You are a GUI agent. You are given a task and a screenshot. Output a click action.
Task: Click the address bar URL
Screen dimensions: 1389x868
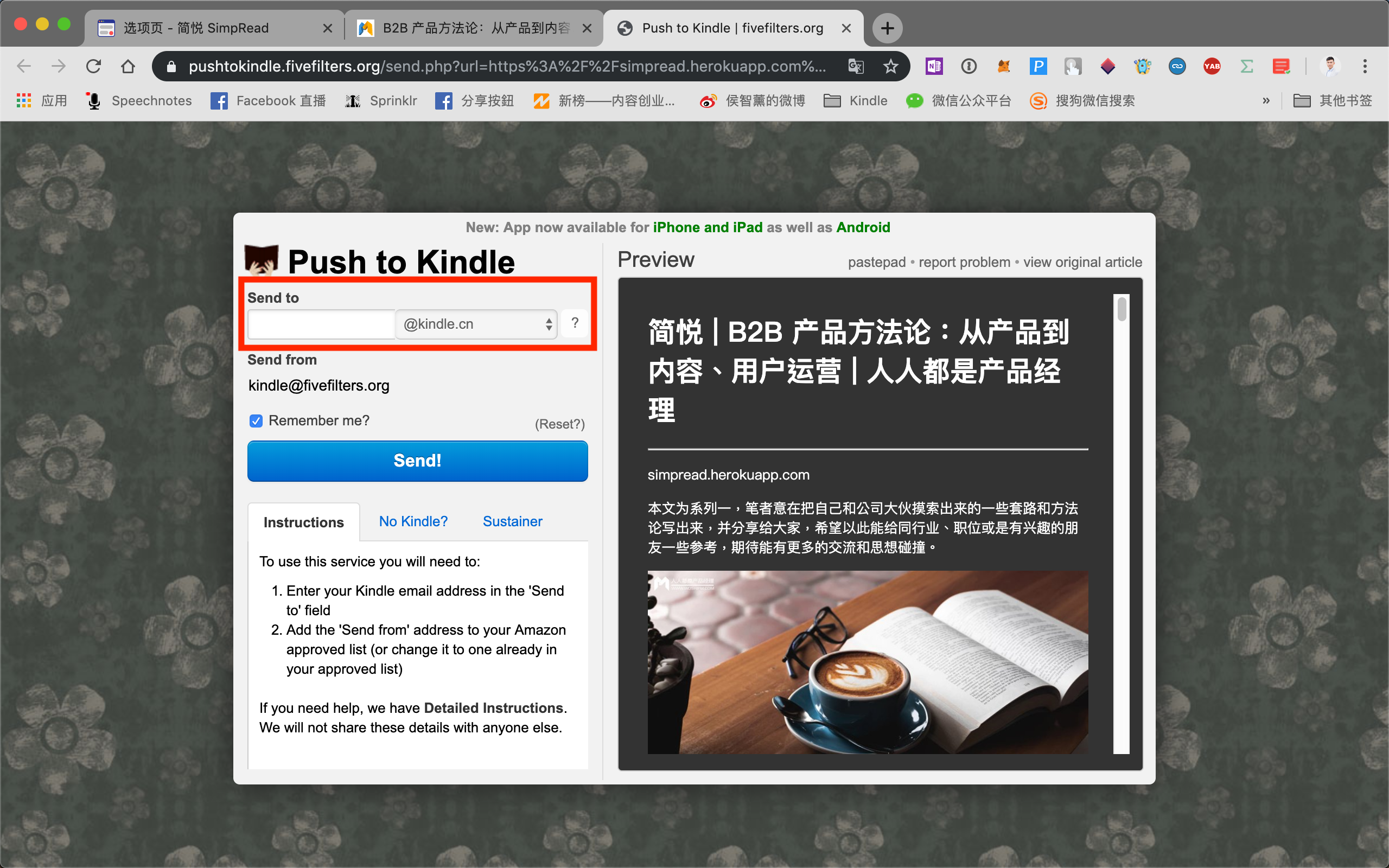[x=507, y=67]
